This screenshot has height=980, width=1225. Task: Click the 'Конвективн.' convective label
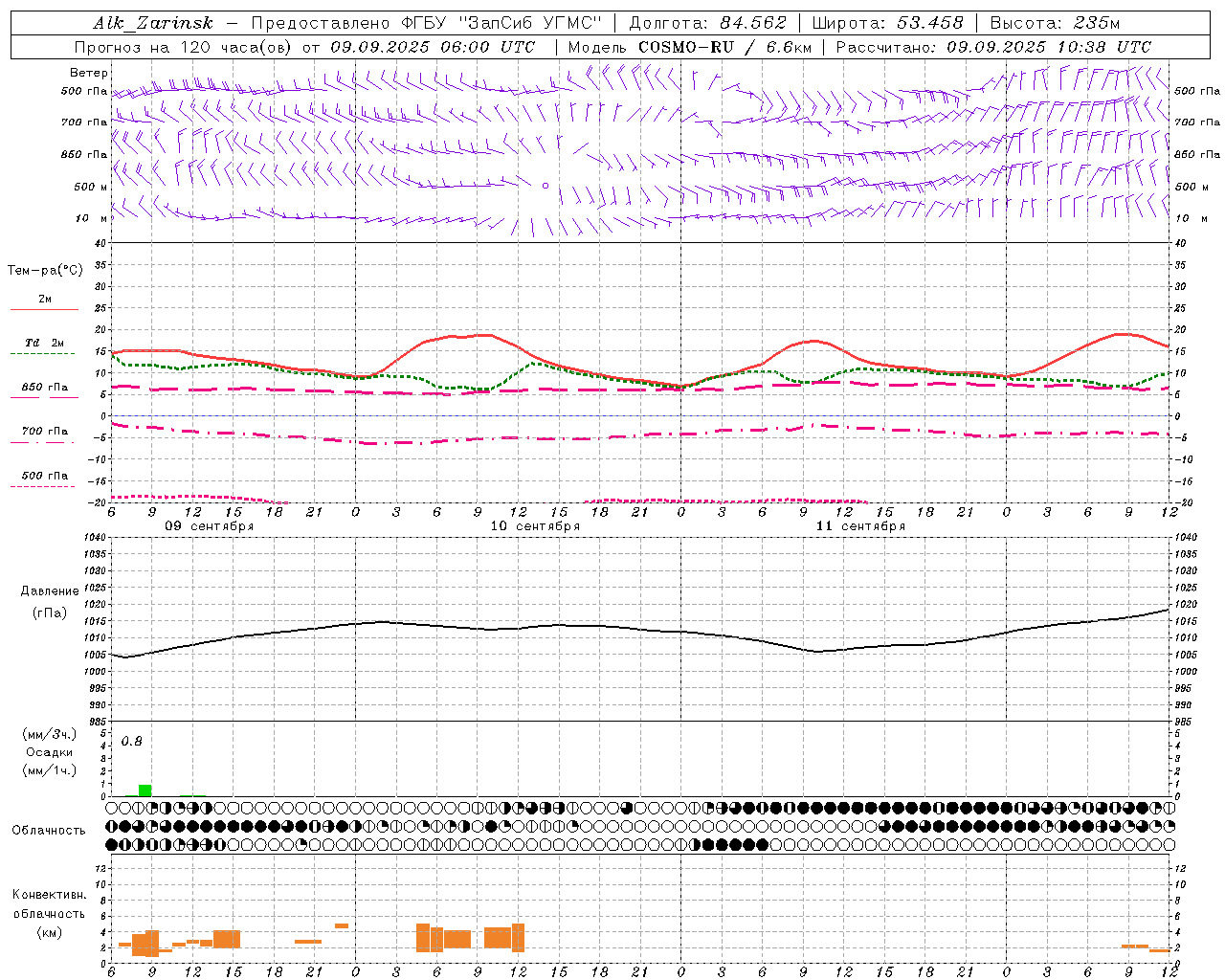pyautogui.click(x=49, y=895)
